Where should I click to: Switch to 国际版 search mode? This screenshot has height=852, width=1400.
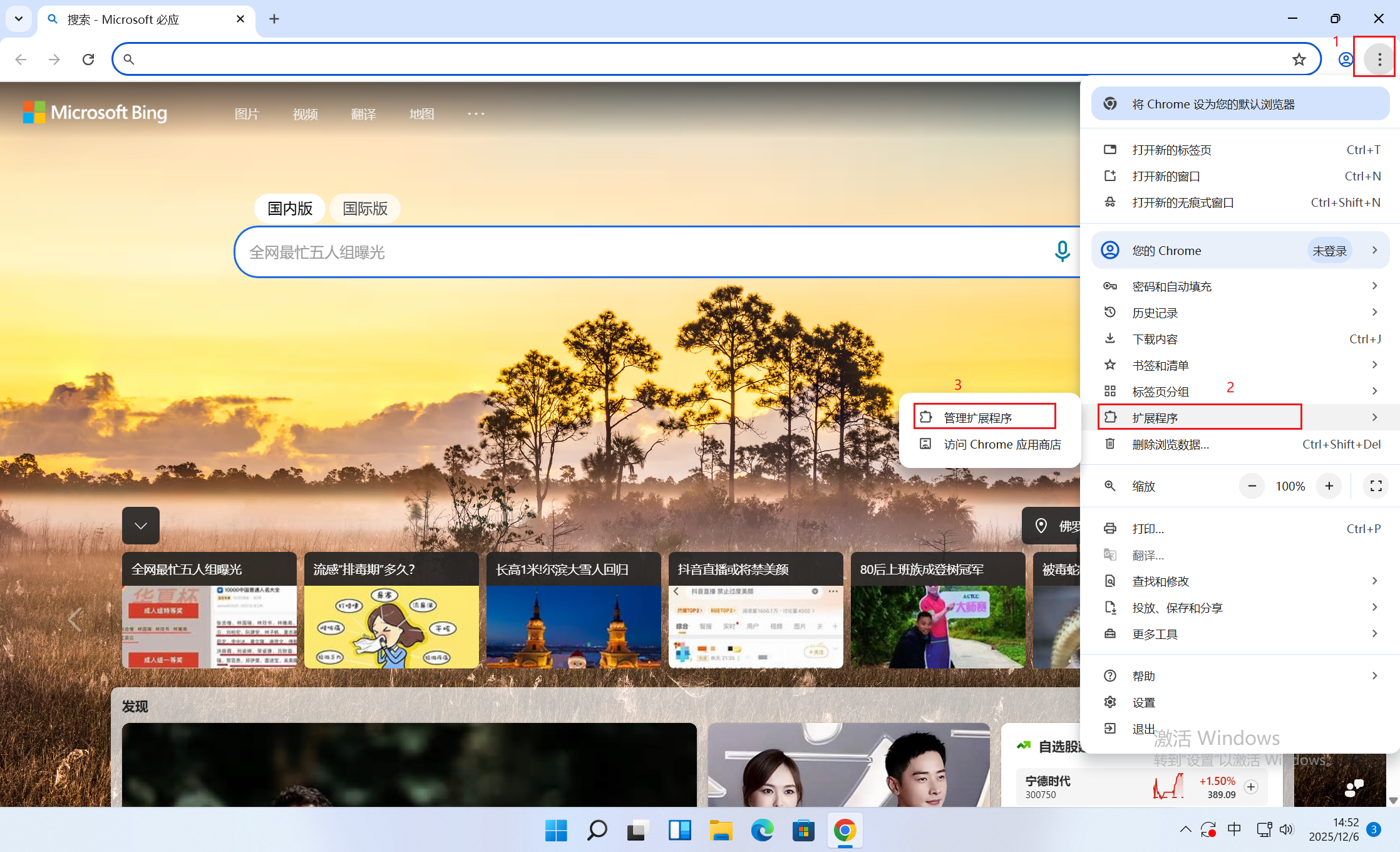[x=365, y=209]
